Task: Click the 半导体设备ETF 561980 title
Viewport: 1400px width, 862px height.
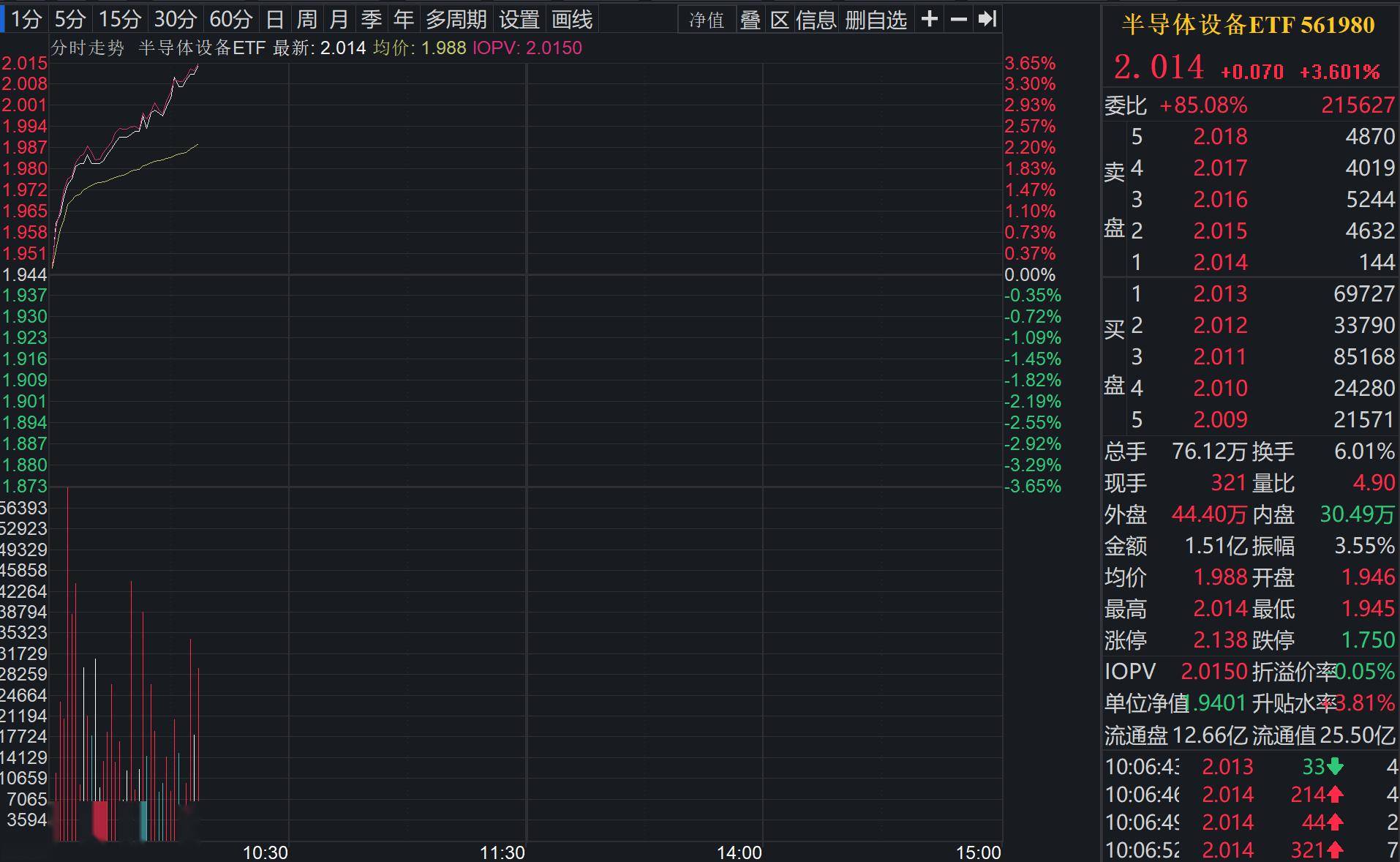Action: coord(1248,25)
